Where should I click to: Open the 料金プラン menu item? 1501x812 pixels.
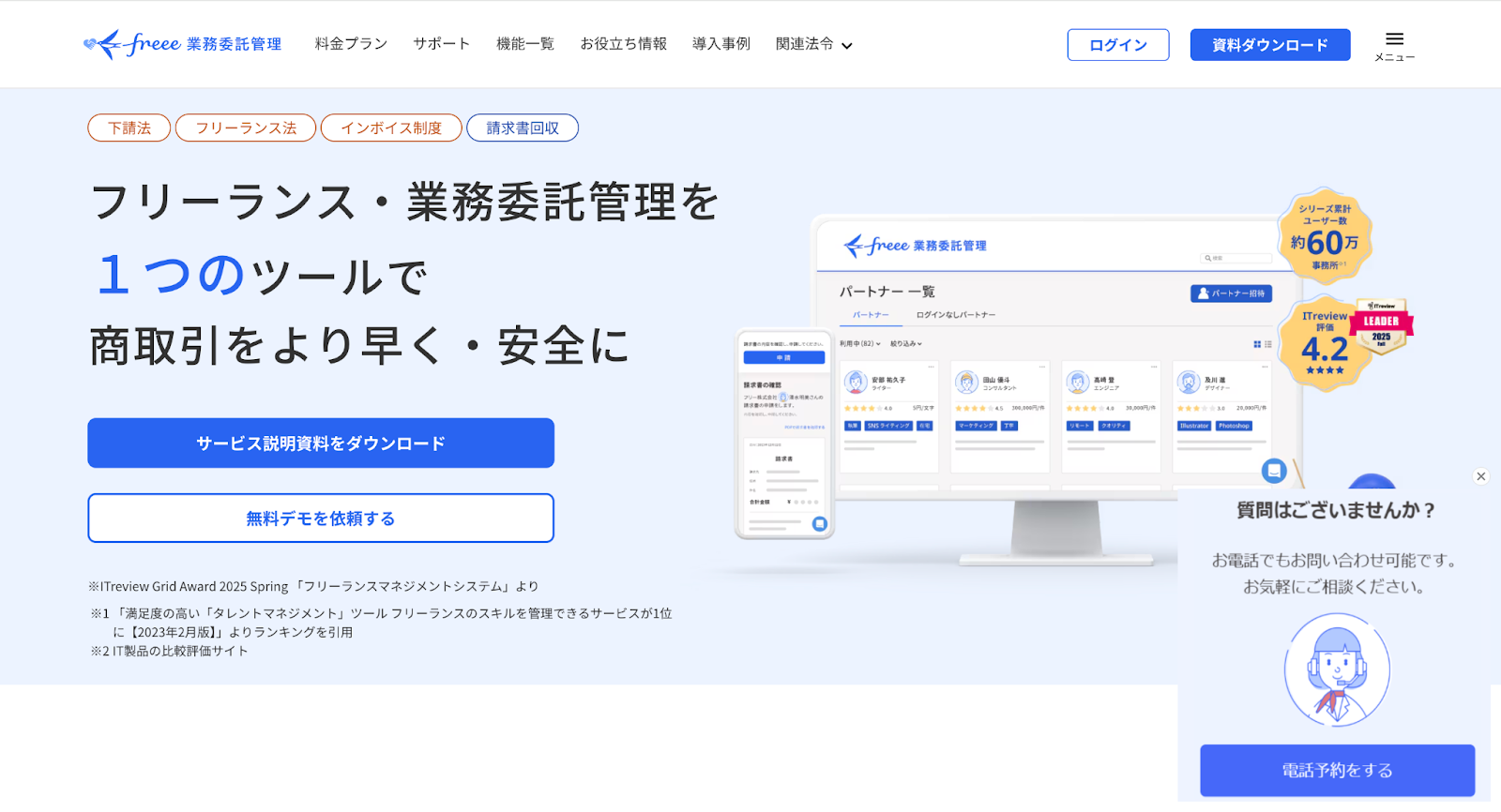pyautogui.click(x=351, y=44)
